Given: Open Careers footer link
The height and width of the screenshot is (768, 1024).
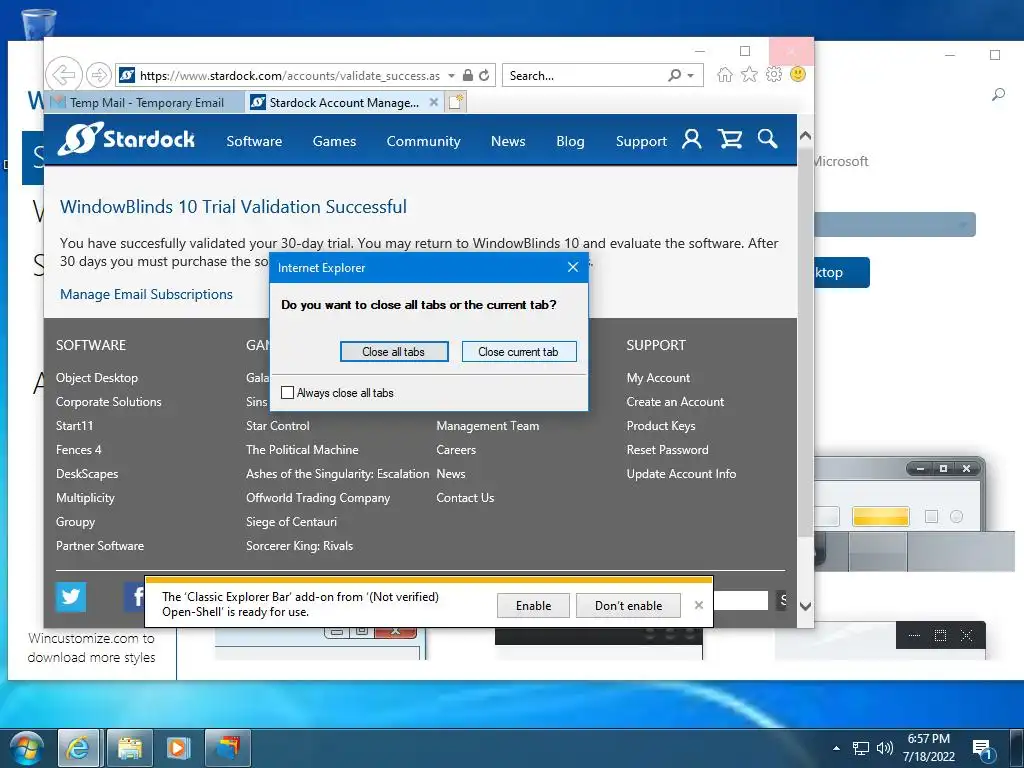Looking at the screenshot, I should click(456, 450).
